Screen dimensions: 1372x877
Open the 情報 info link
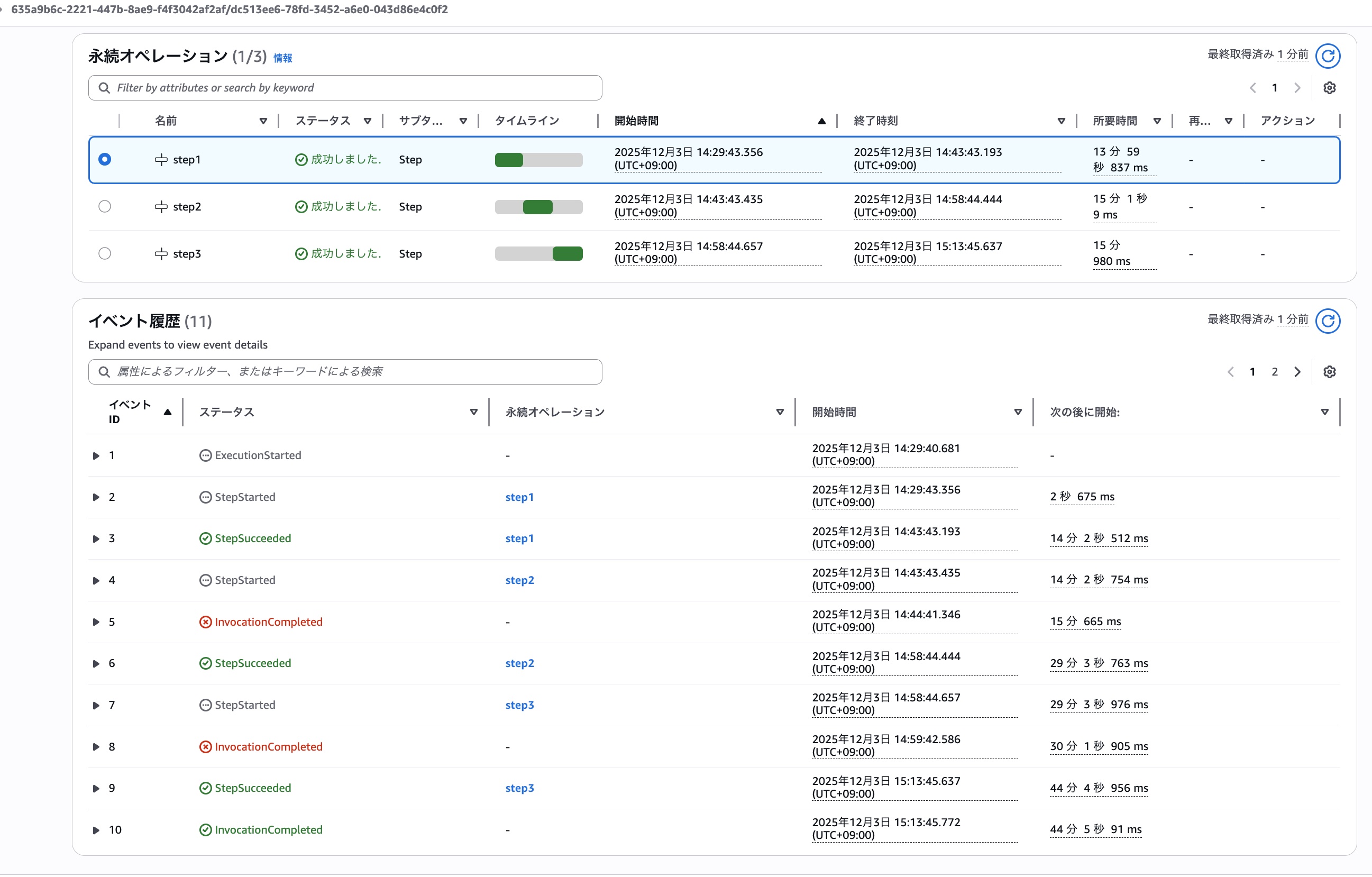point(282,58)
